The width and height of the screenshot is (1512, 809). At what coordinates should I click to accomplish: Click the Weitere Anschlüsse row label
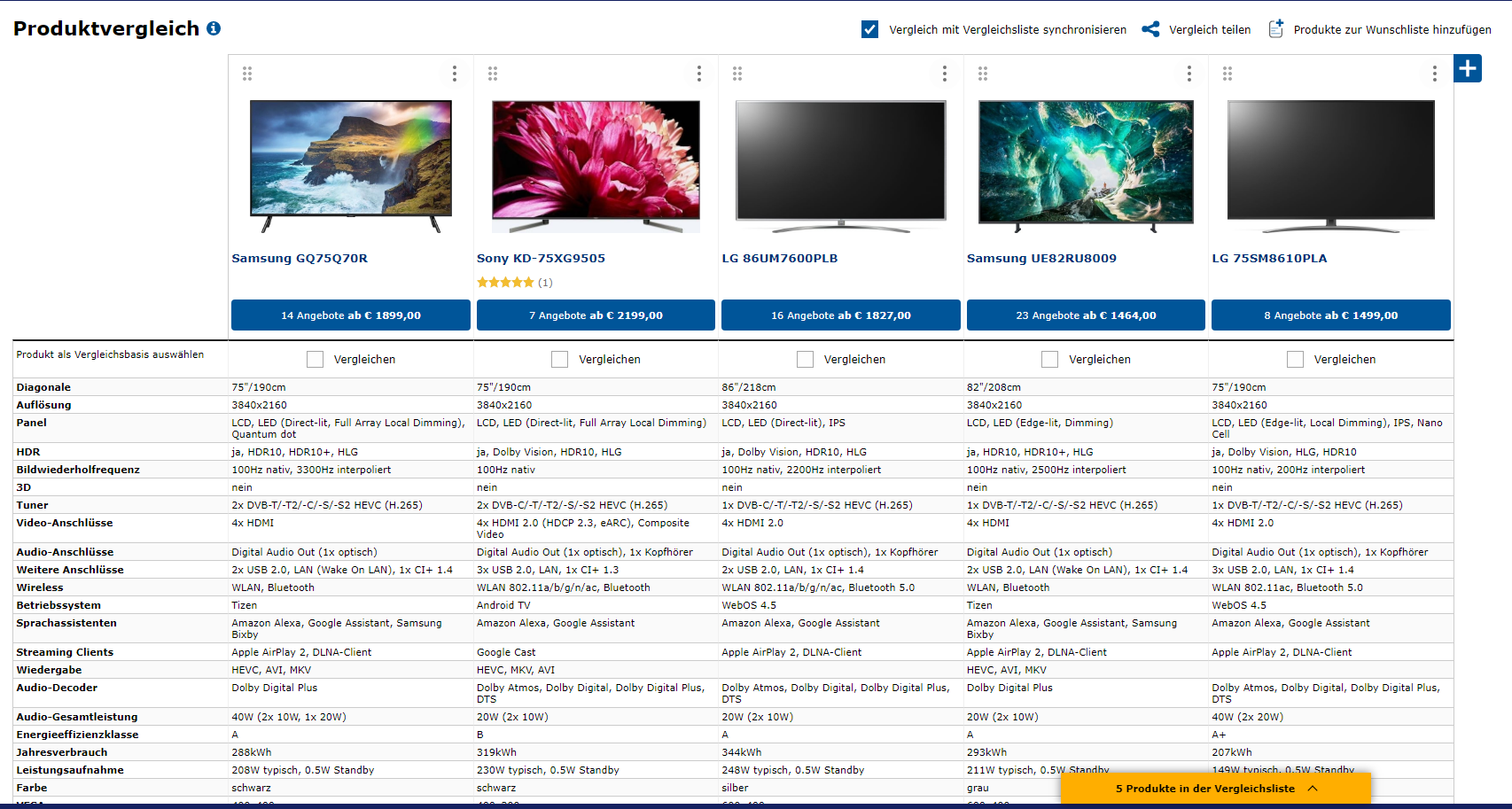pos(70,570)
